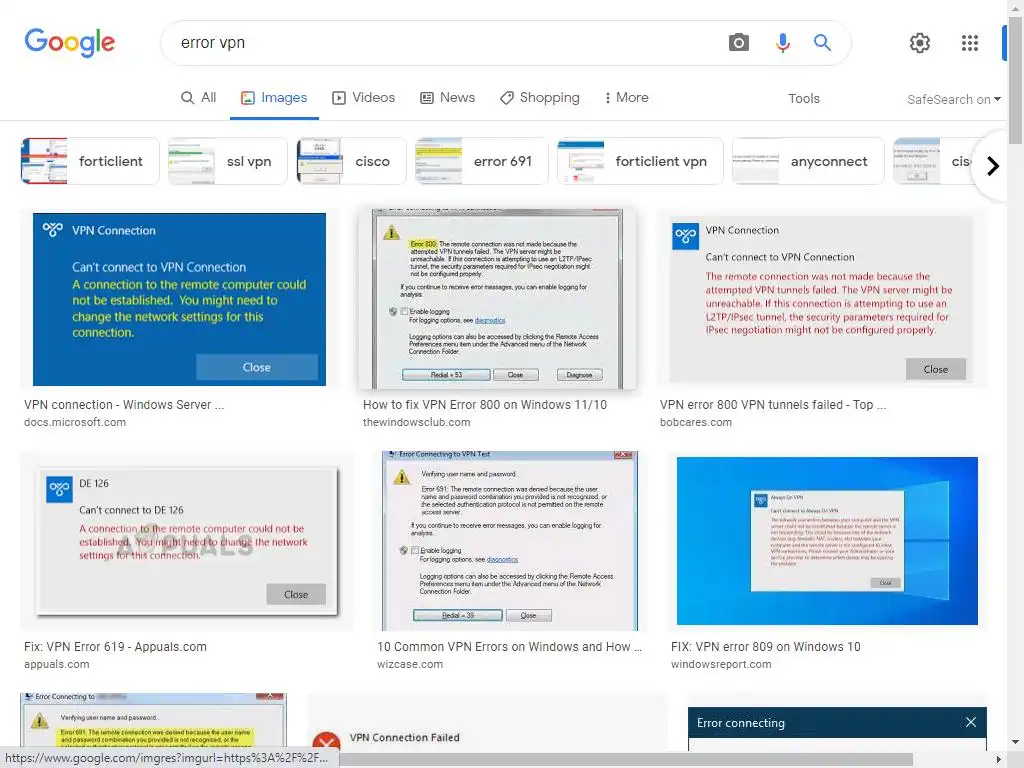
Task: Click the vertical scrollbar thumb
Action: (1015, 78)
